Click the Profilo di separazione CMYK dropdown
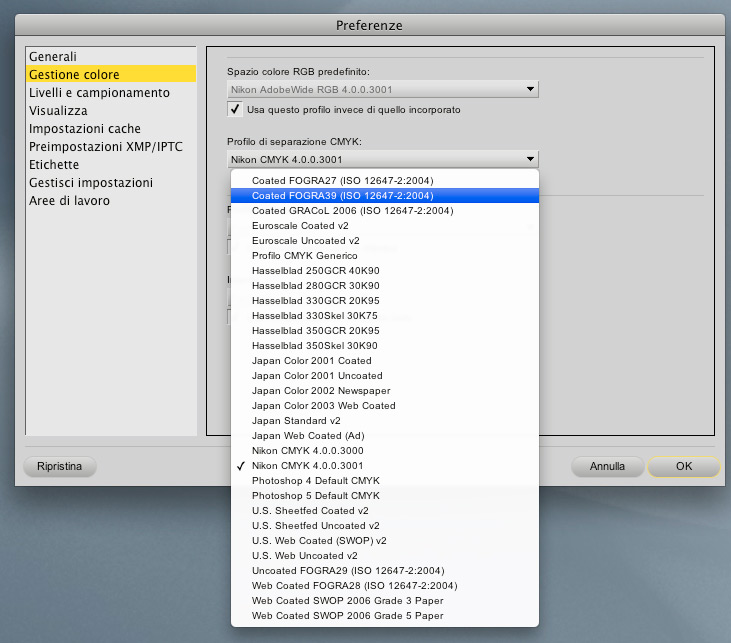The width and height of the screenshot is (731, 643). (383, 159)
